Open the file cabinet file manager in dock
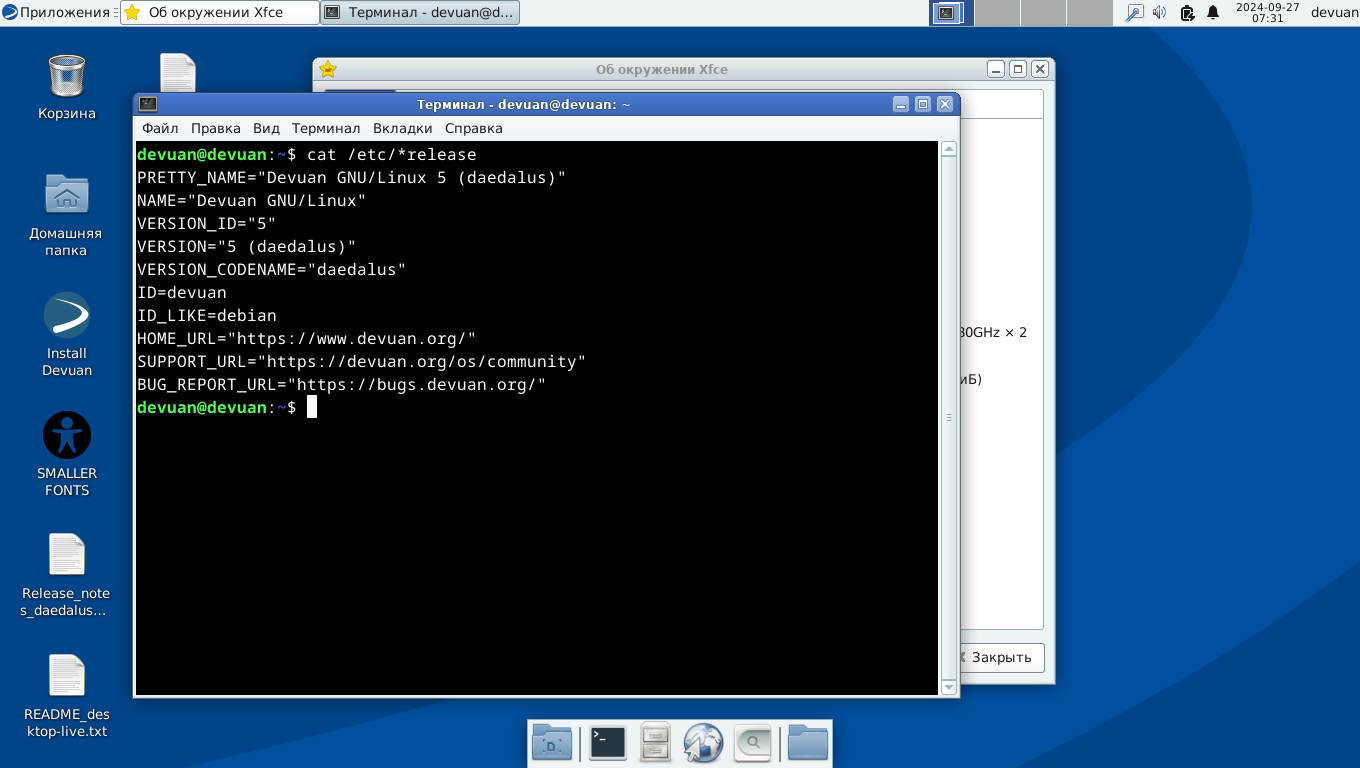 pos(655,743)
